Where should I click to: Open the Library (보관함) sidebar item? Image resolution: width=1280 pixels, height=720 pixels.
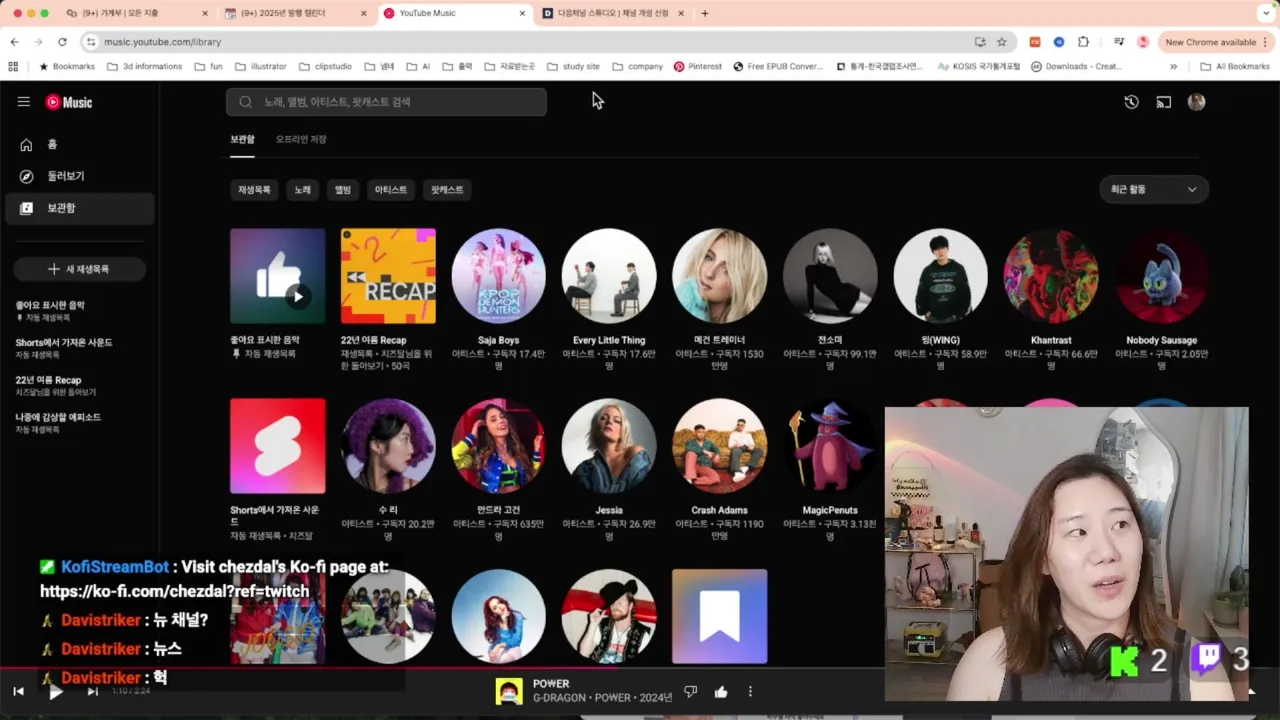pos(79,208)
